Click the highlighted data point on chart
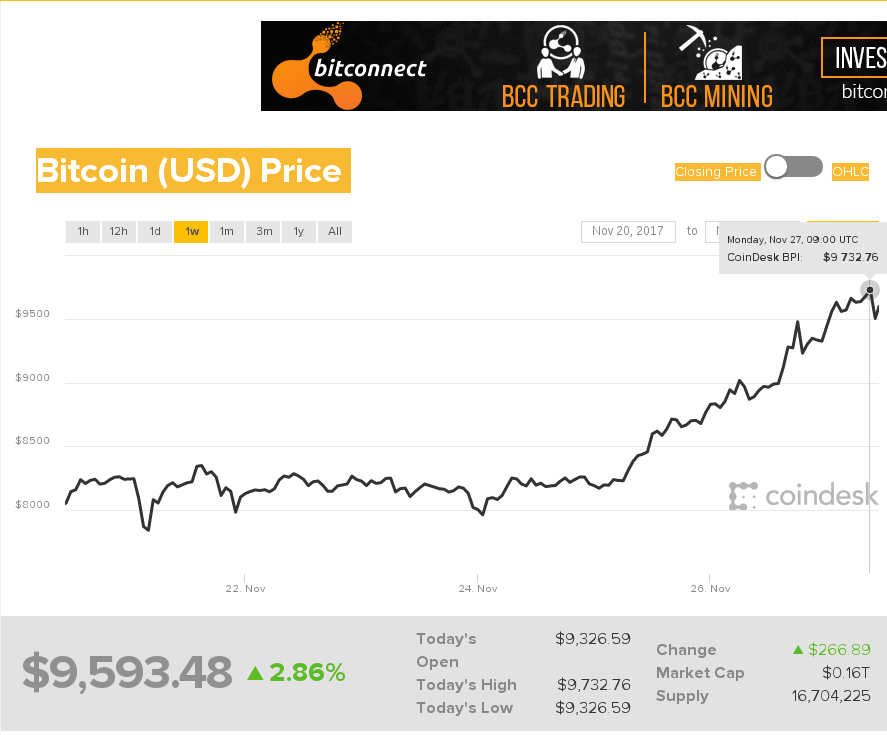 (870, 290)
